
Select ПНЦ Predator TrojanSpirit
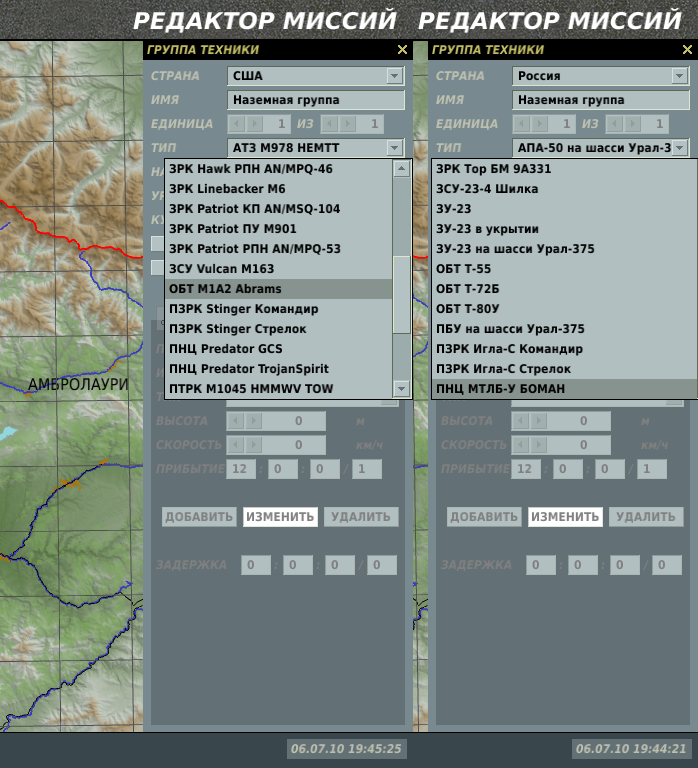[279, 369]
